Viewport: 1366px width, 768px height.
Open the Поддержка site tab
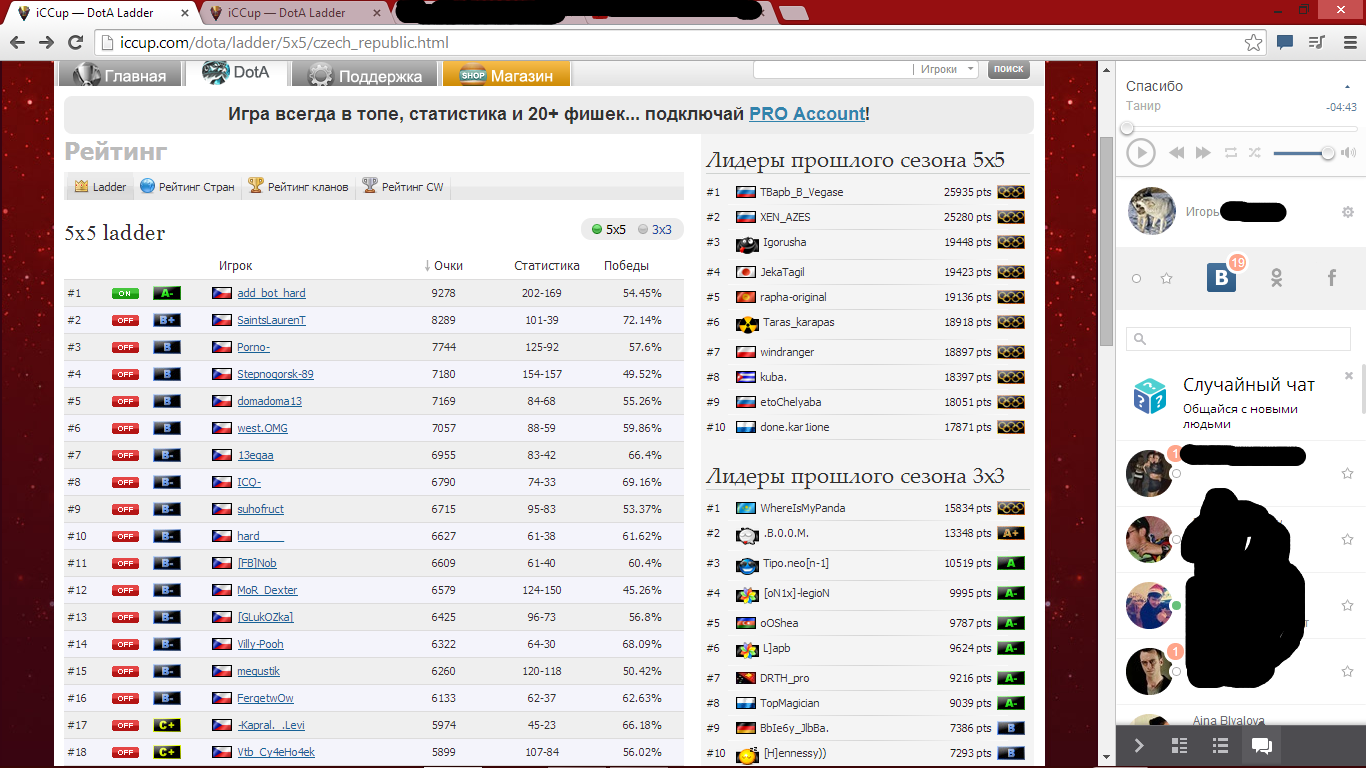[365, 75]
